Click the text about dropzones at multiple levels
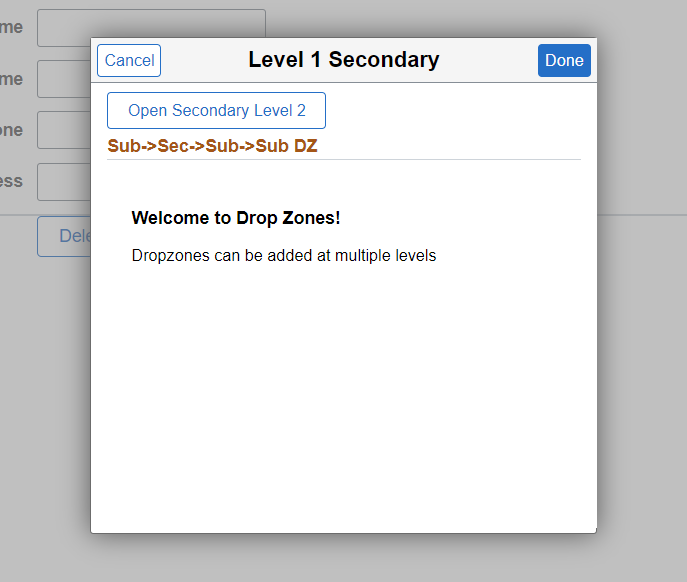Screen dimensions: 687x582 pyautogui.click(x=284, y=256)
